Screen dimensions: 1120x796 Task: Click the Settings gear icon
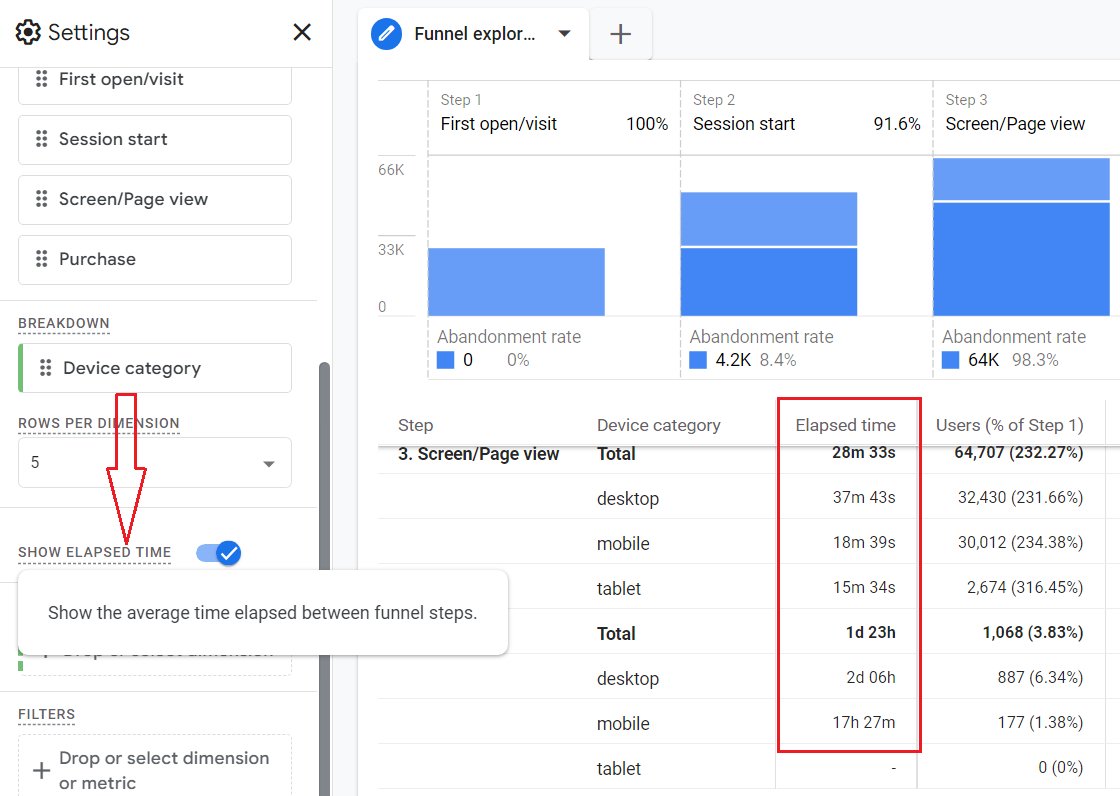27,32
